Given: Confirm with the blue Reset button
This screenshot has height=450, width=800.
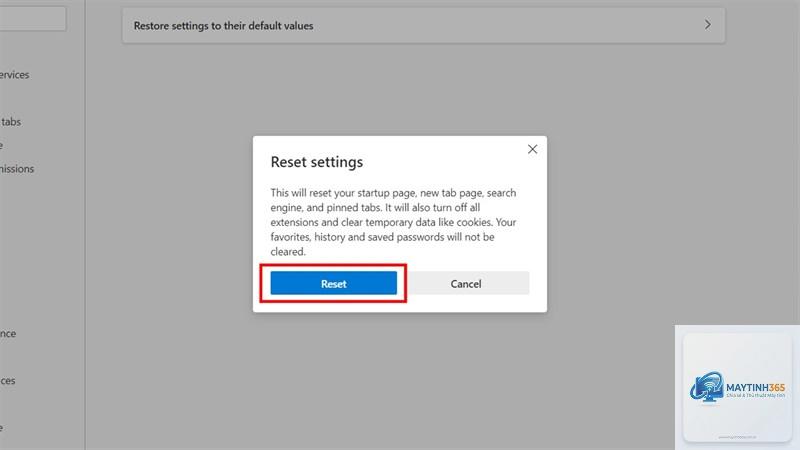Looking at the screenshot, I should [334, 283].
